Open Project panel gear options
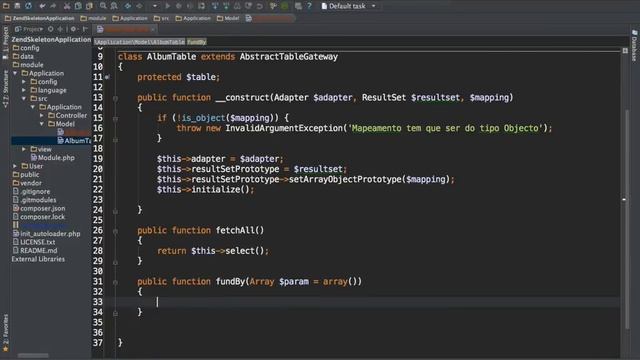Screen dimensions: 640x360 (73, 29)
